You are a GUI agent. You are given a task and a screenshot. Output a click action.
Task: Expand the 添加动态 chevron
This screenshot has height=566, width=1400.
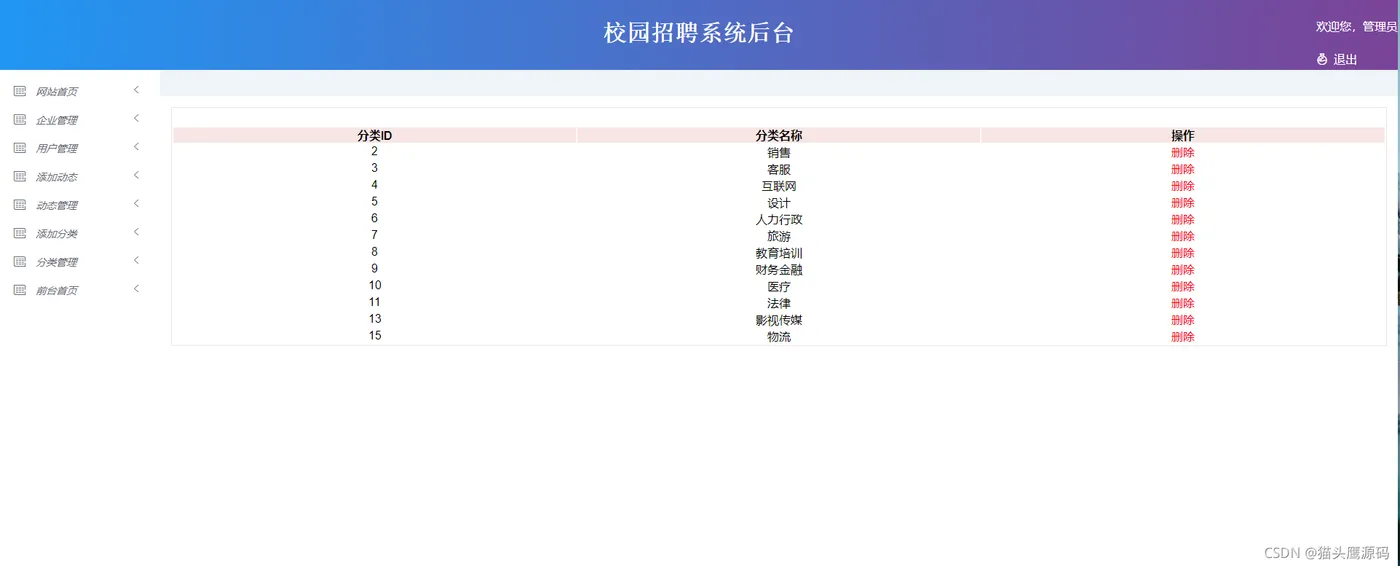pos(136,175)
